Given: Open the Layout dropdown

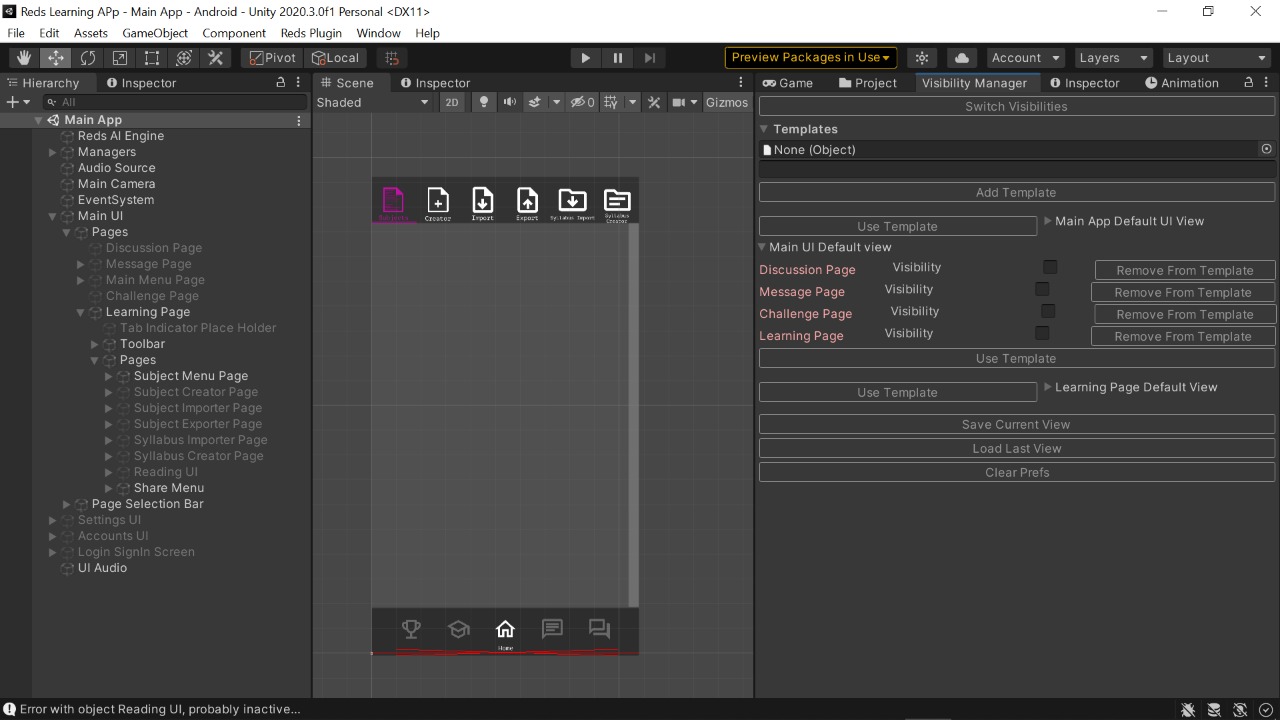Looking at the screenshot, I should pos(1217,58).
